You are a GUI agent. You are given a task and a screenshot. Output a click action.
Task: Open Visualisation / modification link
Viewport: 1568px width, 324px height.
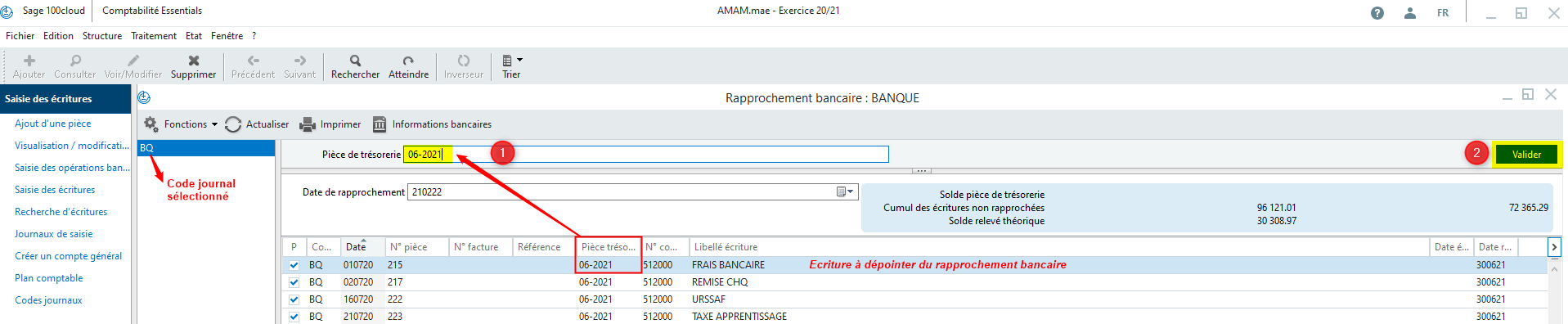click(72, 146)
